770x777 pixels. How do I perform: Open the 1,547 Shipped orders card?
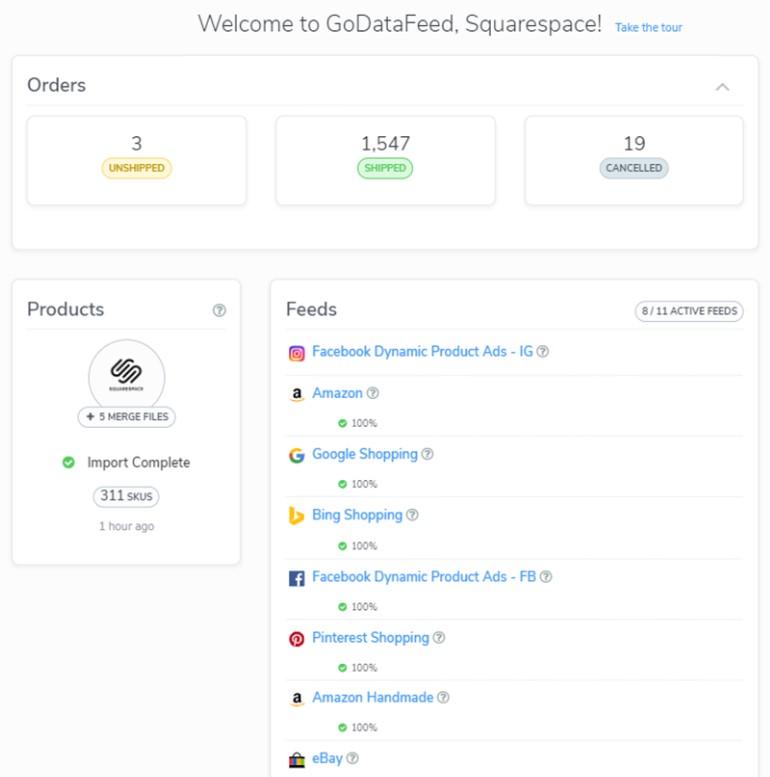(385, 161)
